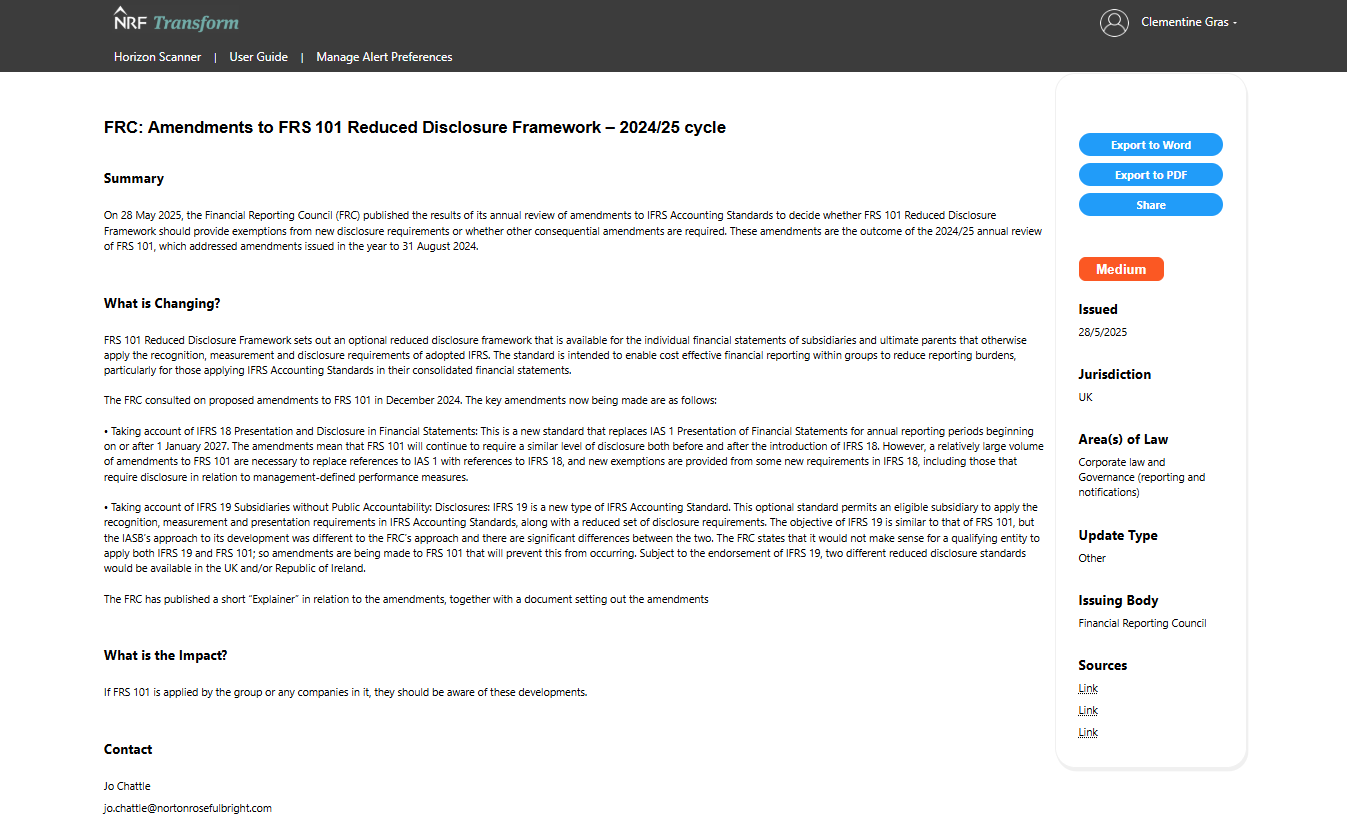
Task: Click the contact name Jo Chattle
Action: pos(127,786)
